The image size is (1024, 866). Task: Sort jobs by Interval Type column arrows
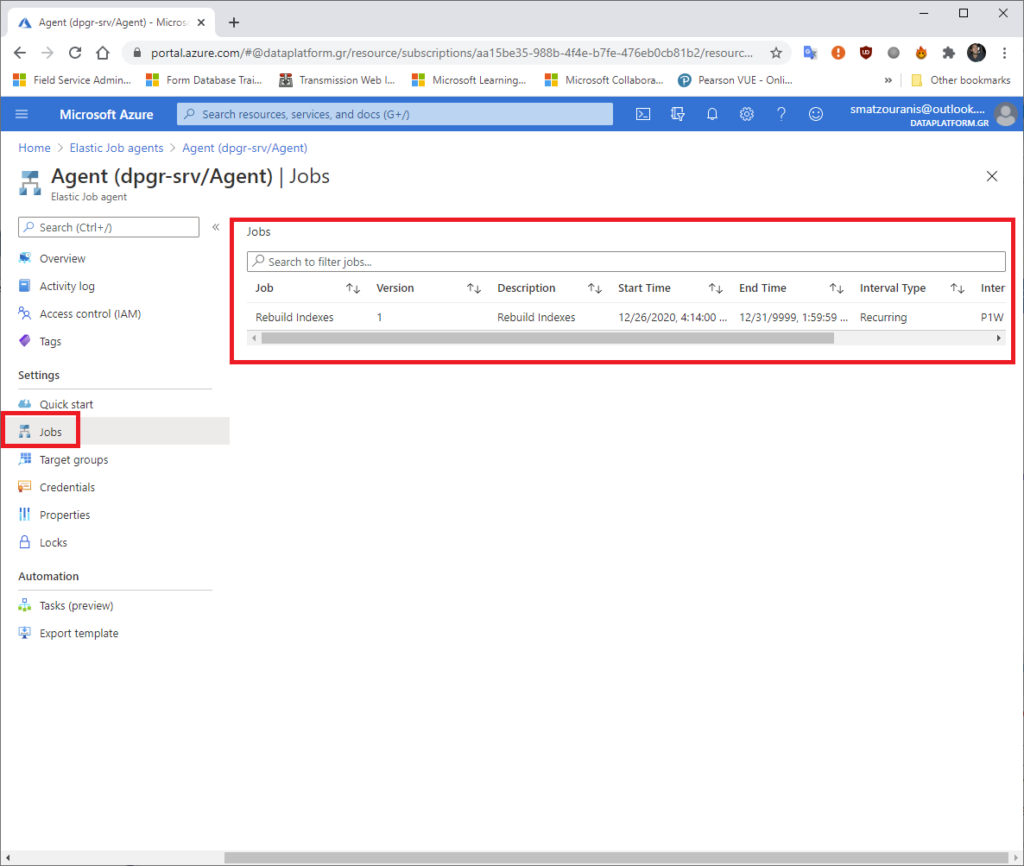(x=957, y=288)
